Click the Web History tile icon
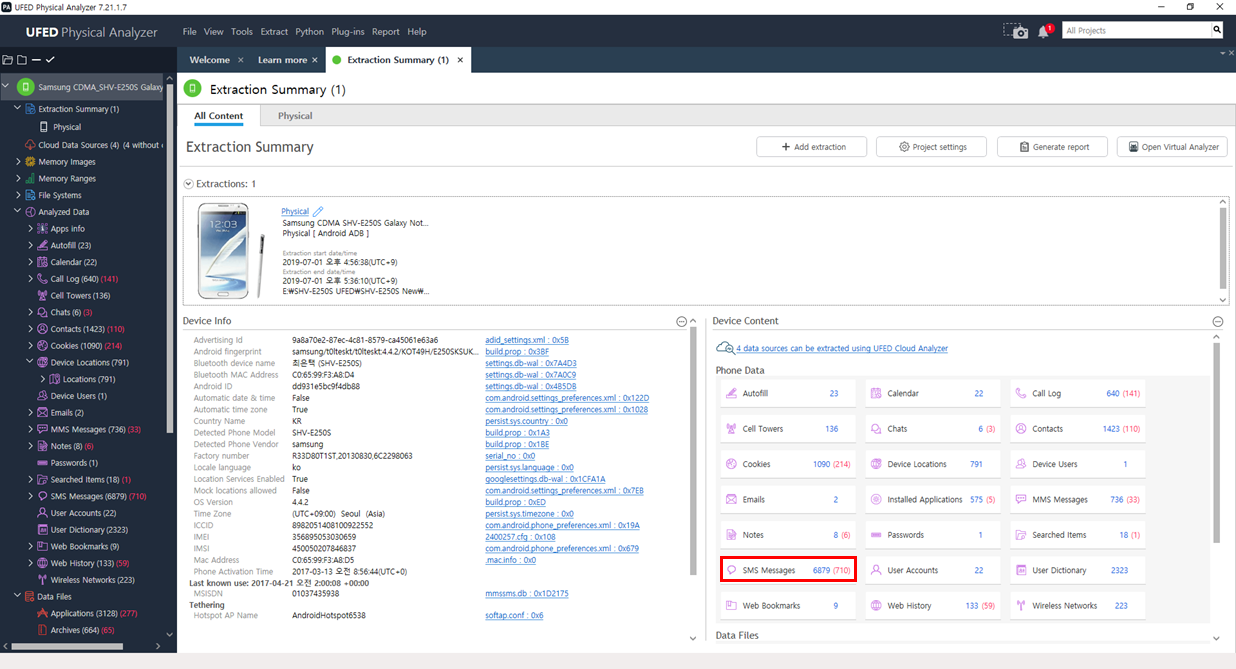Image resolution: width=1236 pixels, height=669 pixels. click(x=876, y=606)
